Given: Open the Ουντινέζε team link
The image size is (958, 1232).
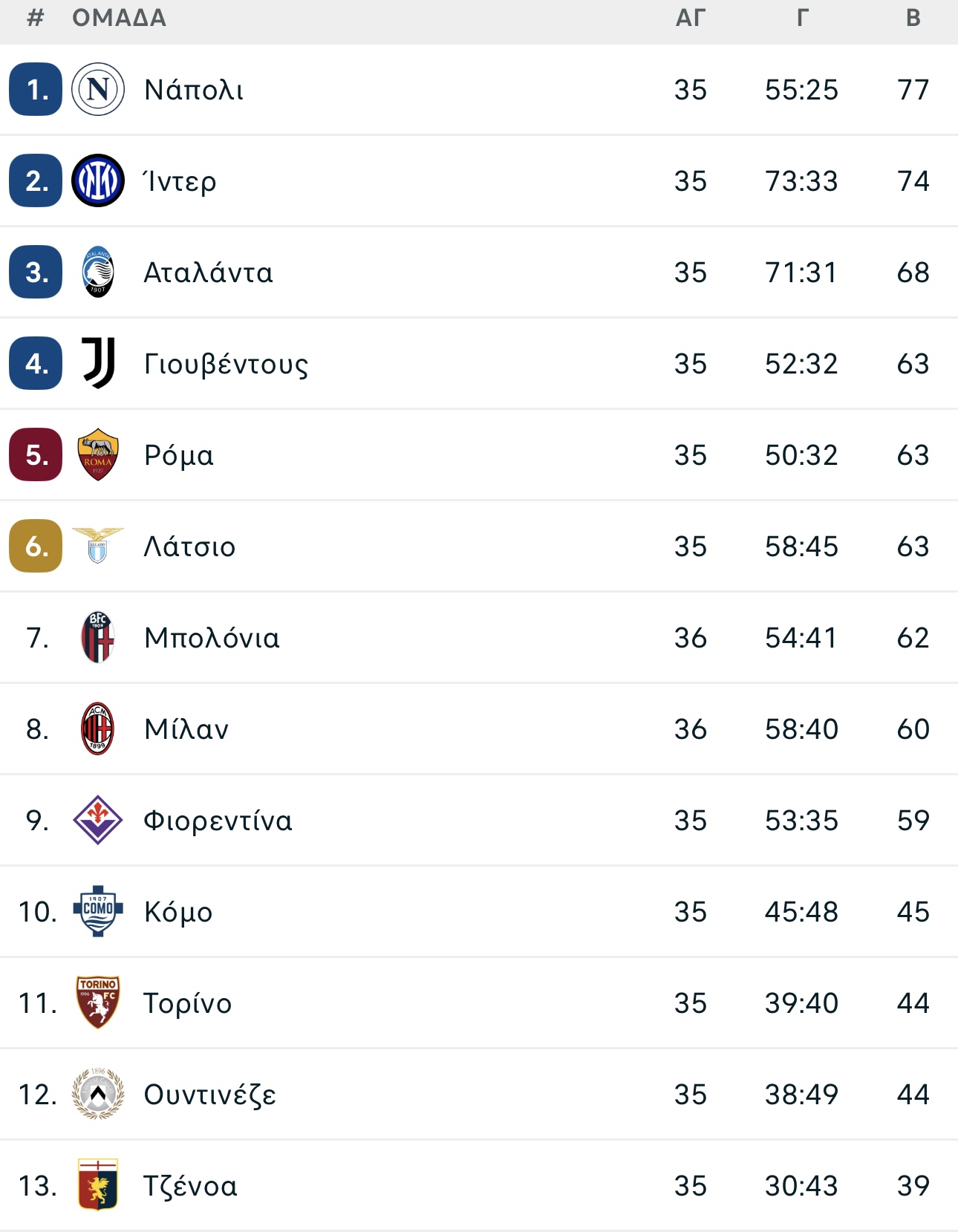Looking at the screenshot, I should pos(210,1095).
